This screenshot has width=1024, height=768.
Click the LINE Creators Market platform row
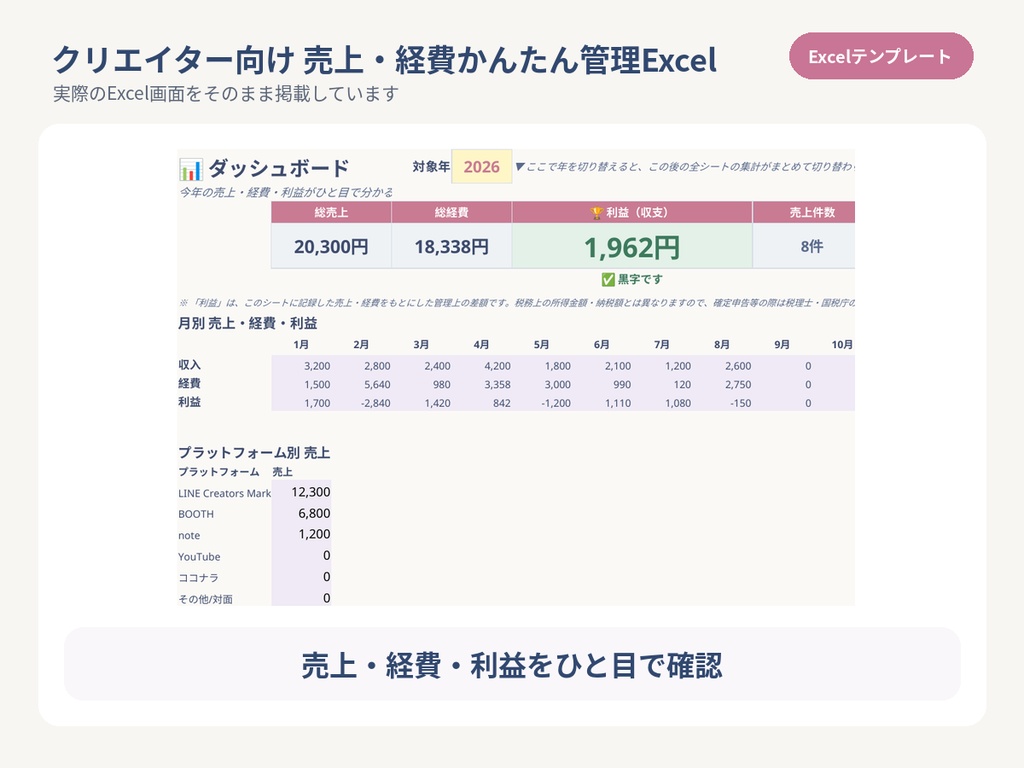(x=224, y=494)
